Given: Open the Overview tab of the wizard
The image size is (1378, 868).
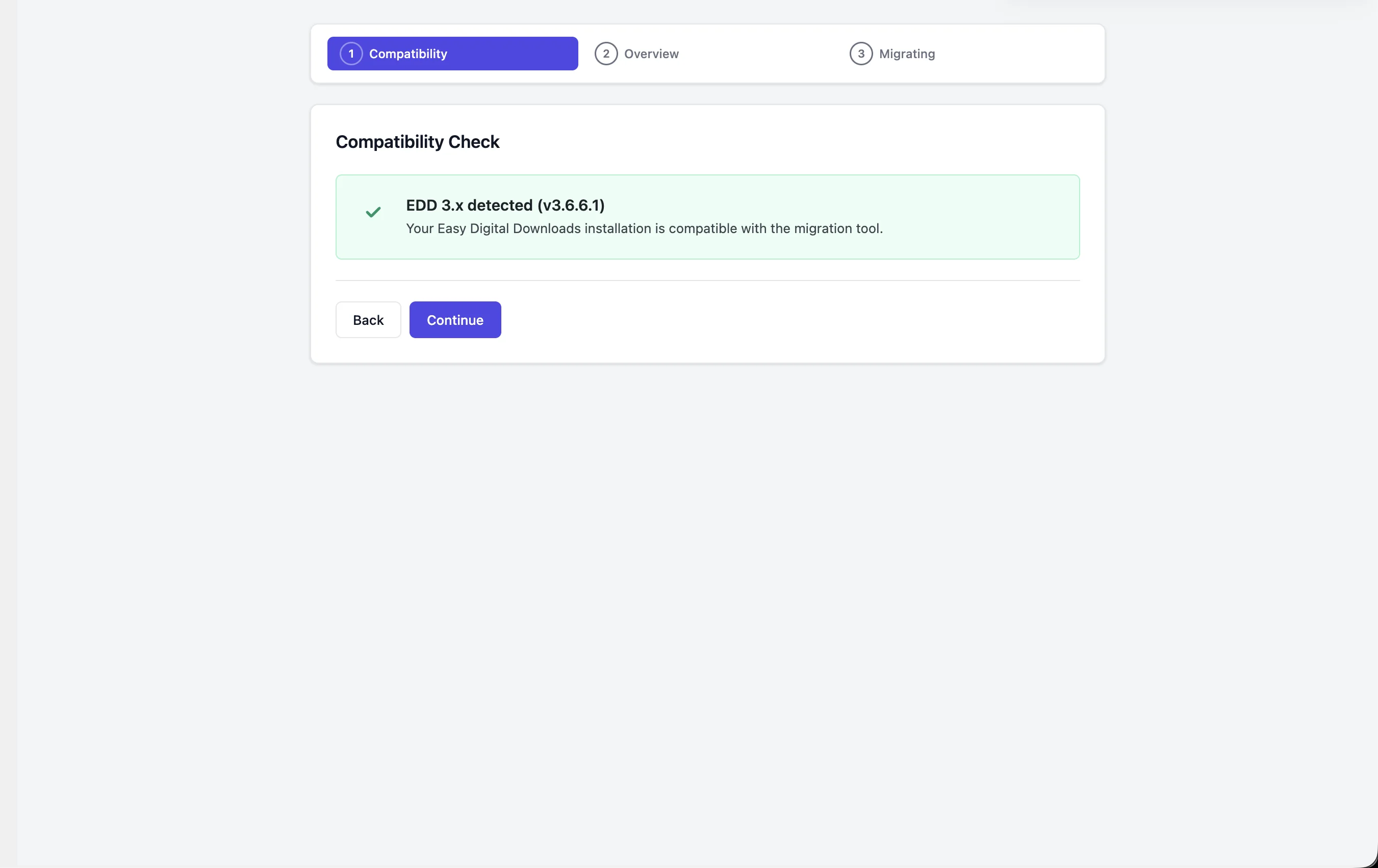Looking at the screenshot, I should tap(637, 53).
